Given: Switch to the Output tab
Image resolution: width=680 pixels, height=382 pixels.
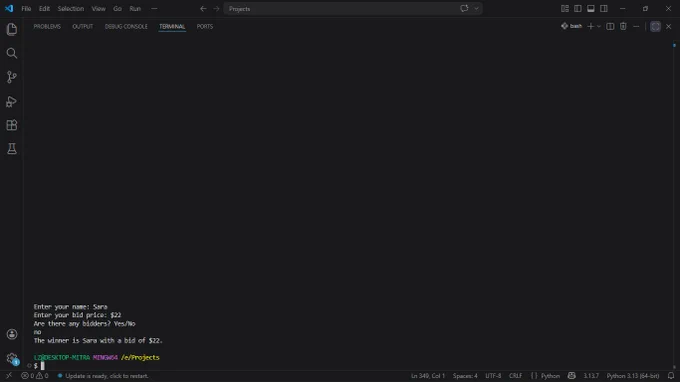Looking at the screenshot, I should coord(82,26).
